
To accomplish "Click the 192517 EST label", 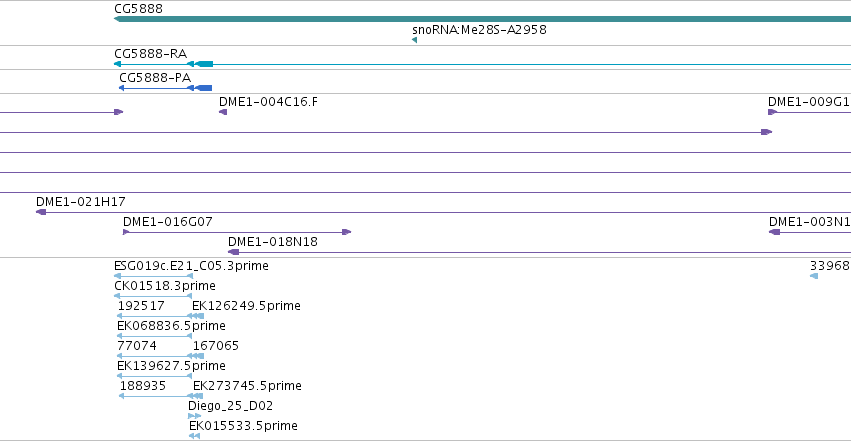I will (141, 306).
